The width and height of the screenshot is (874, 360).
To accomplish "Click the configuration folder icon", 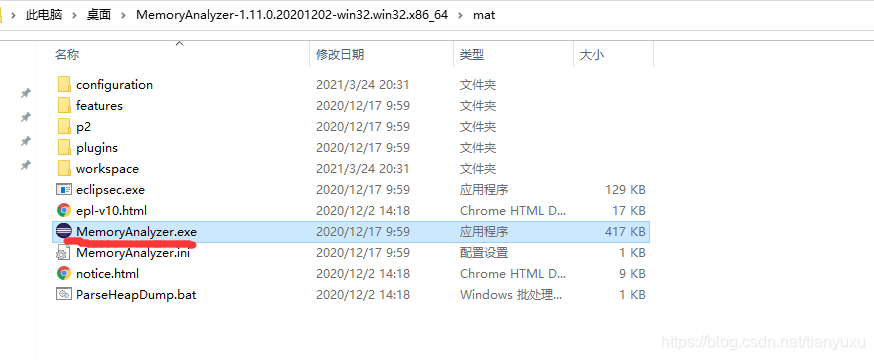I will tap(64, 85).
